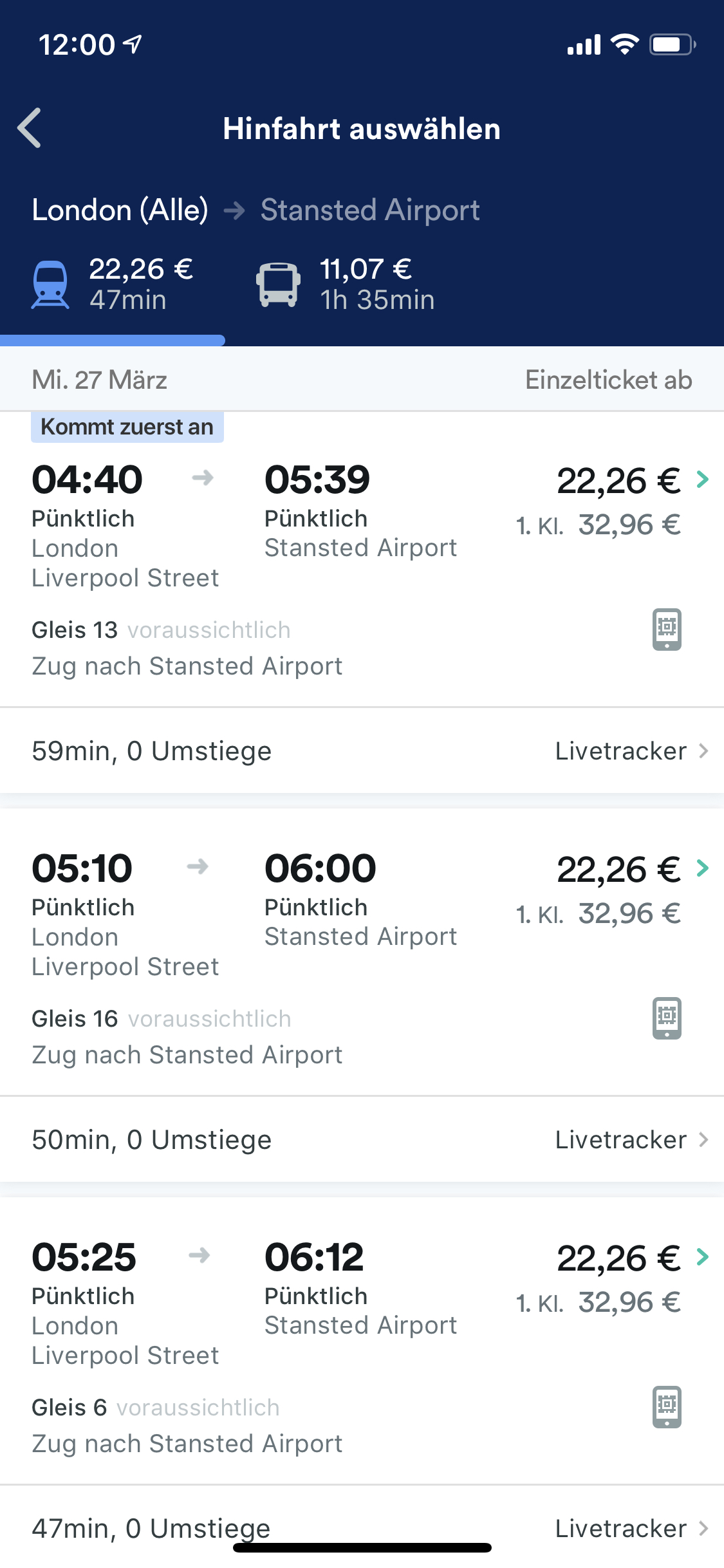Viewport: 724px width, 1568px height.
Task: Select 1. Kl. fare 32,96 € for 04:40
Action: [599, 525]
